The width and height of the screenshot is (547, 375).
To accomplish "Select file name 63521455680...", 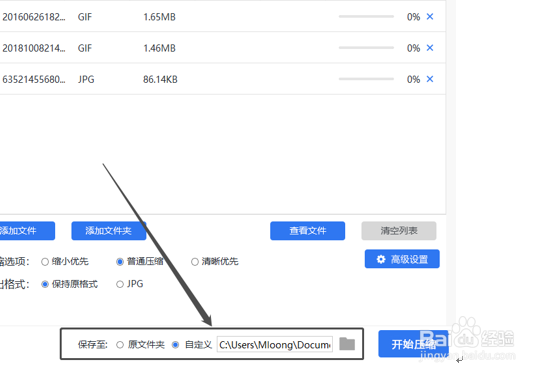I will coord(33,80).
